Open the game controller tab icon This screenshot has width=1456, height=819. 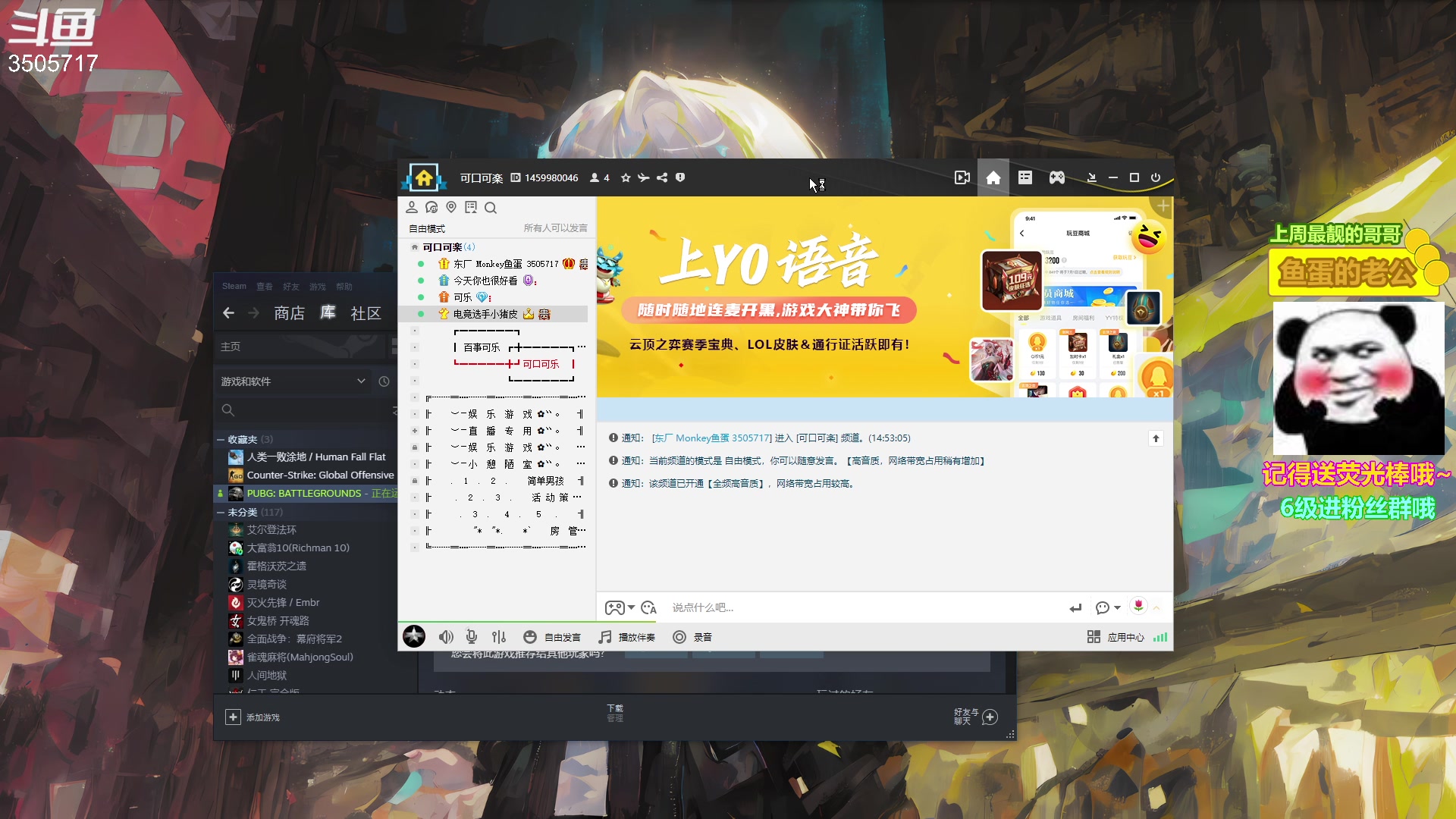(1056, 177)
